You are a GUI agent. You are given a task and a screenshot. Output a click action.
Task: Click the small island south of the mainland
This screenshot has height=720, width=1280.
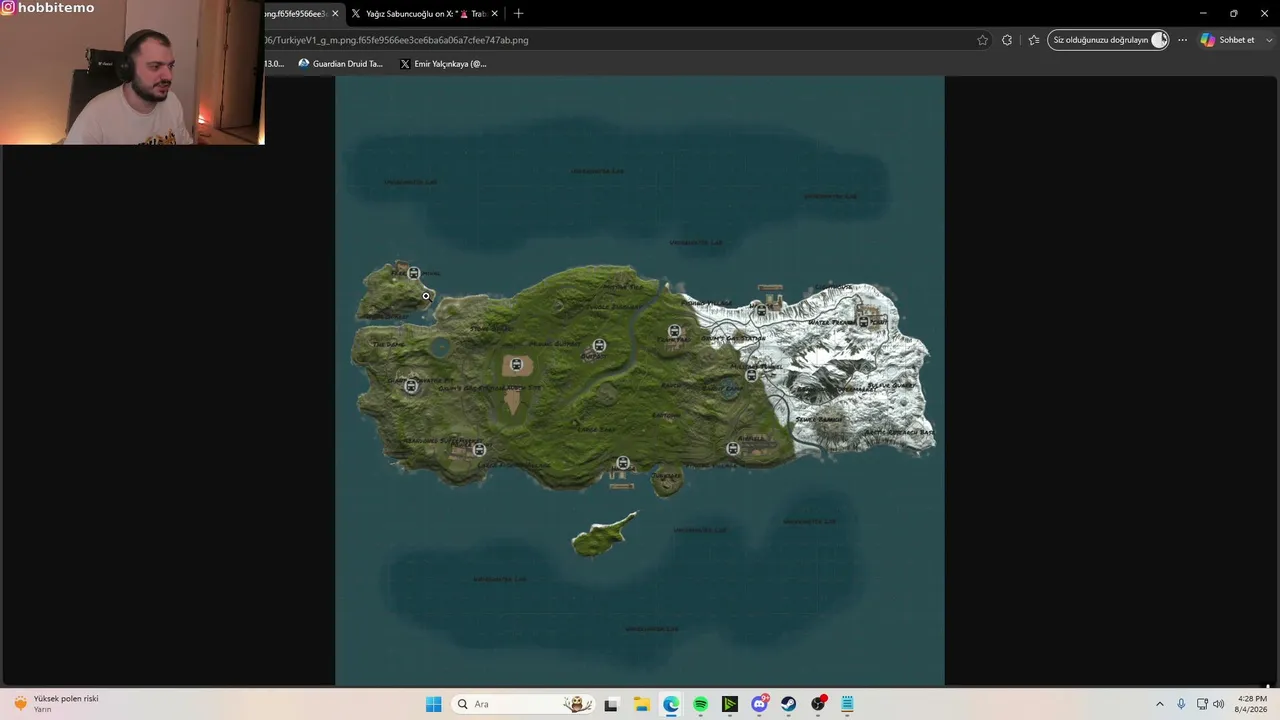[604, 534]
